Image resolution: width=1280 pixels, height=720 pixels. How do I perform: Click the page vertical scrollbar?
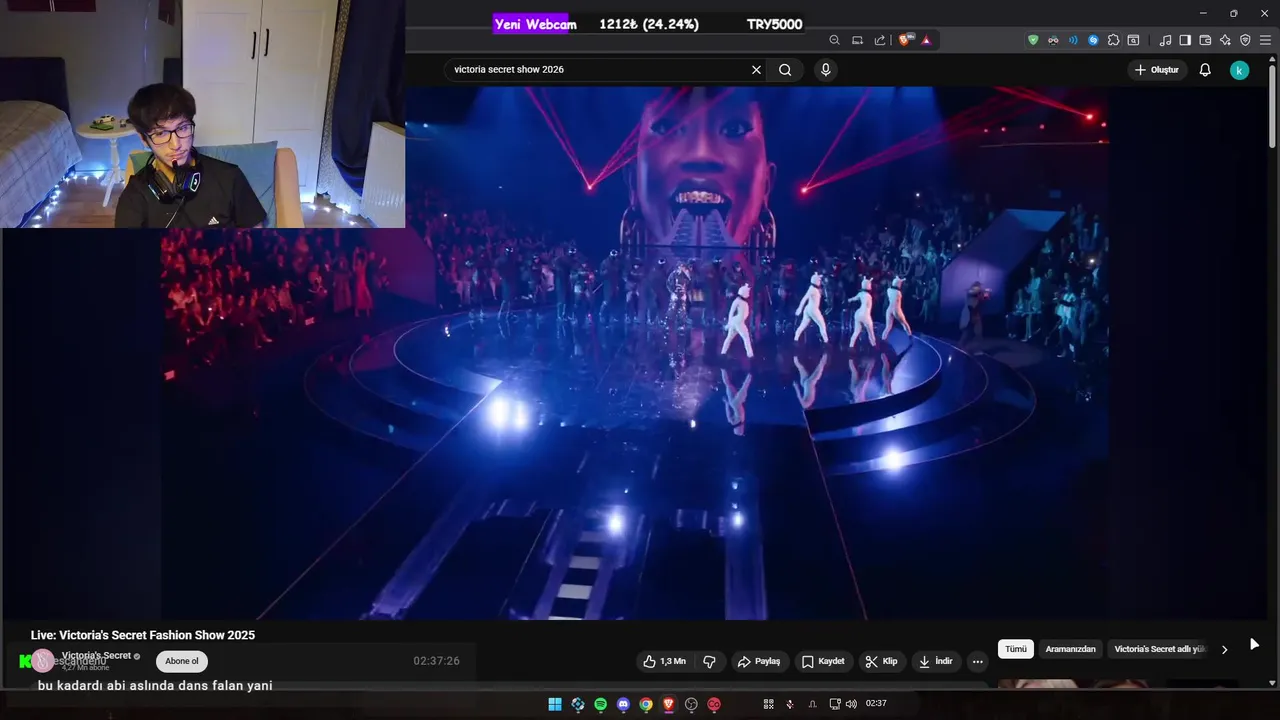click(x=1272, y=105)
